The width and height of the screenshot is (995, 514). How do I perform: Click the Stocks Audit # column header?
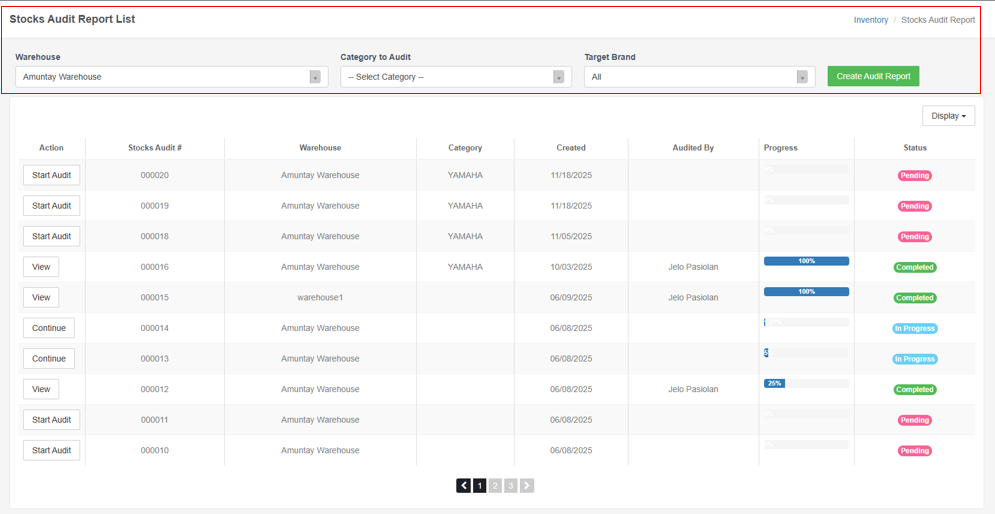(155, 148)
